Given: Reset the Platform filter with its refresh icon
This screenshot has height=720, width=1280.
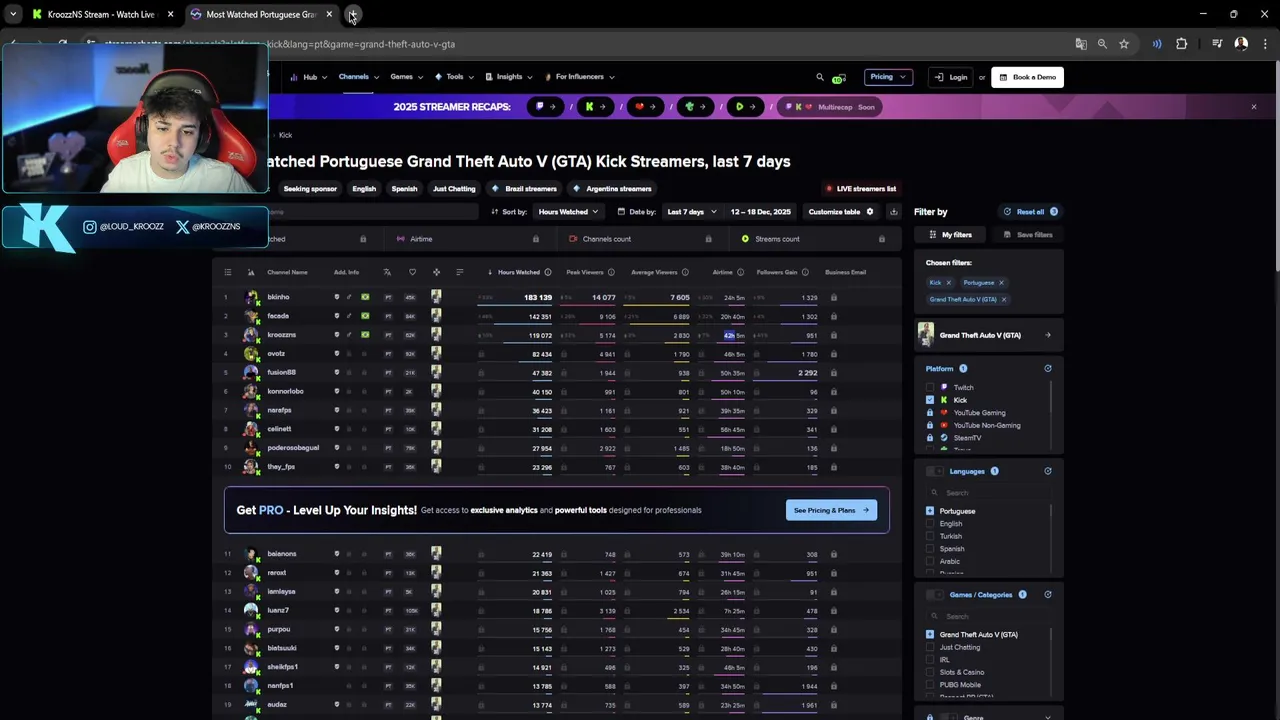Looking at the screenshot, I should pyautogui.click(x=1048, y=368).
